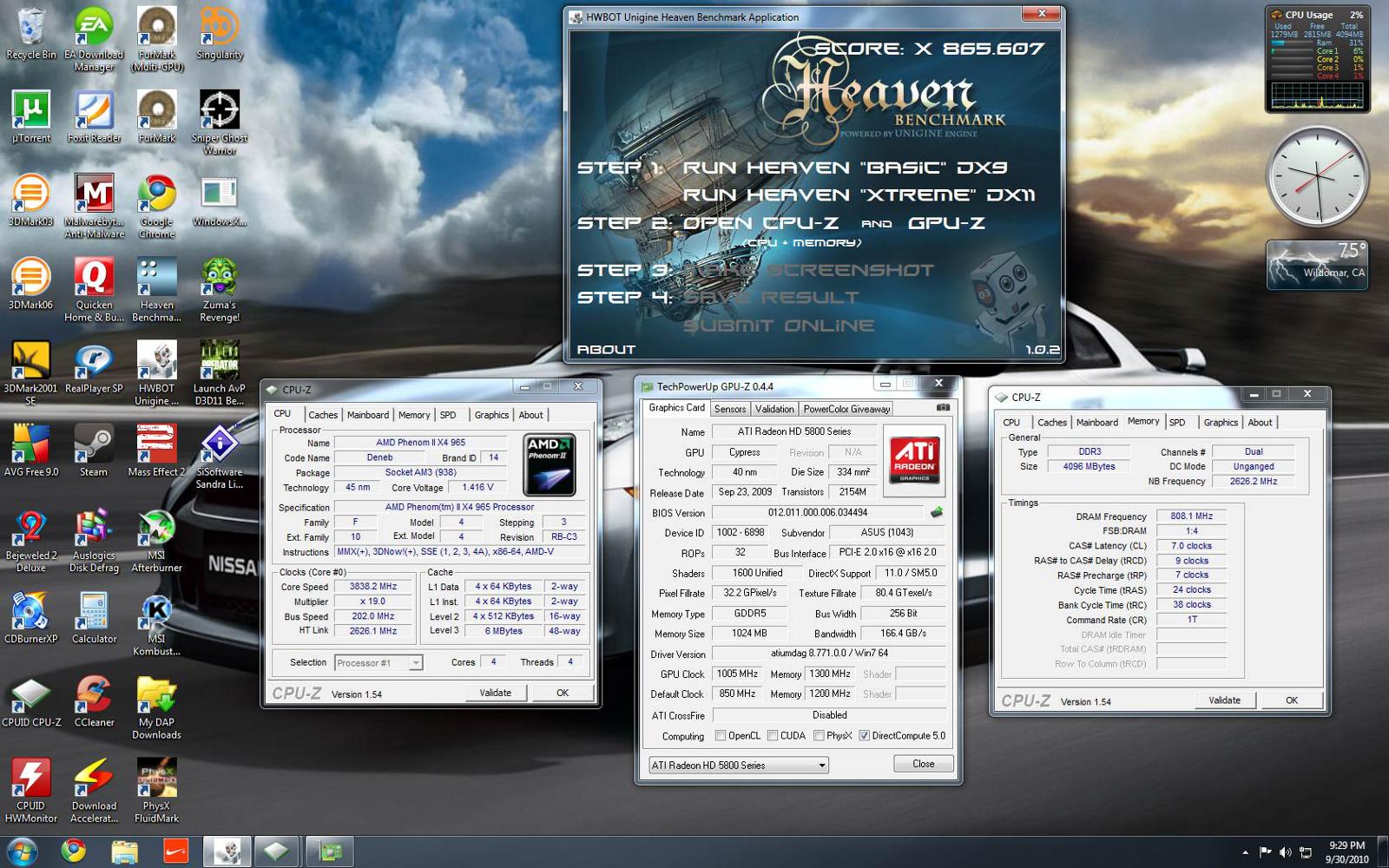The width and height of the screenshot is (1389, 868).
Task: Click the Wildomar weather gadget
Action: pyautogui.click(x=1317, y=264)
